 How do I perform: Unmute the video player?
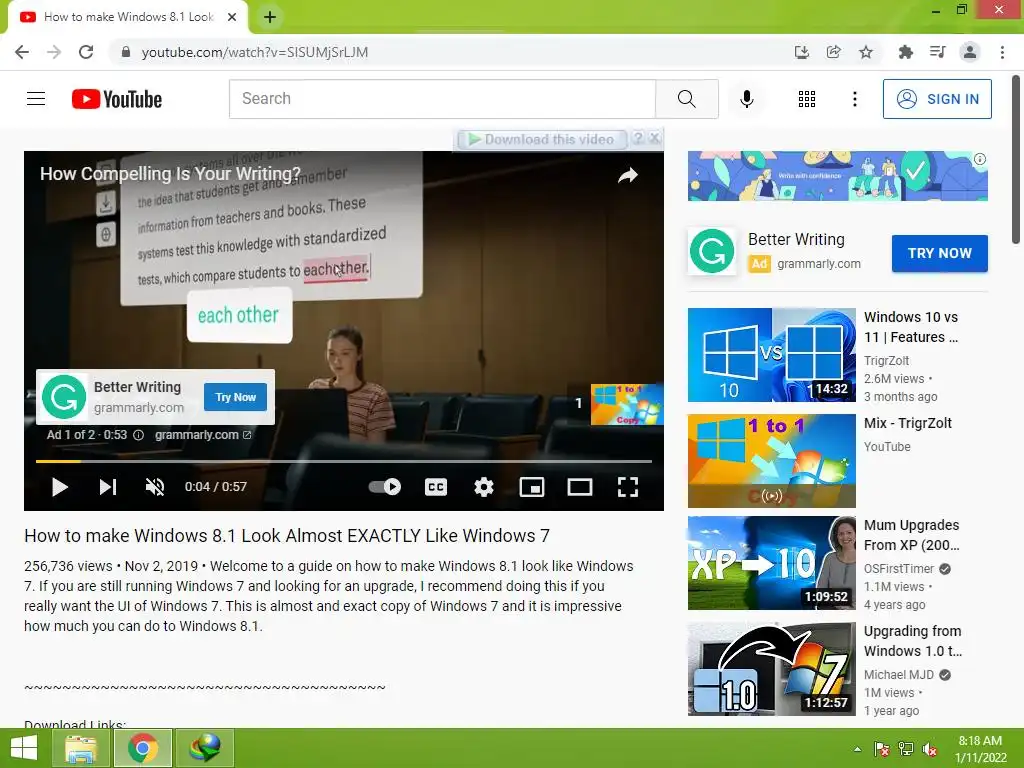(155, 487)
